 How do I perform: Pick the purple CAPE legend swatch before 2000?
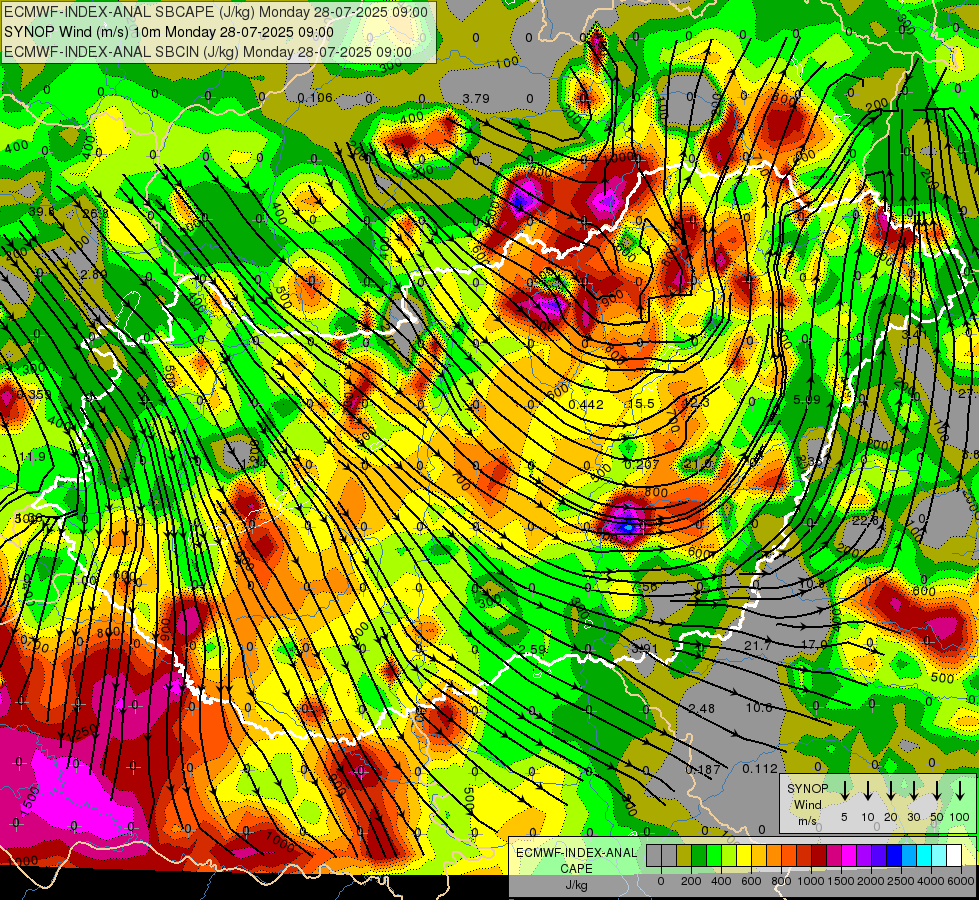tap(864, 855)
